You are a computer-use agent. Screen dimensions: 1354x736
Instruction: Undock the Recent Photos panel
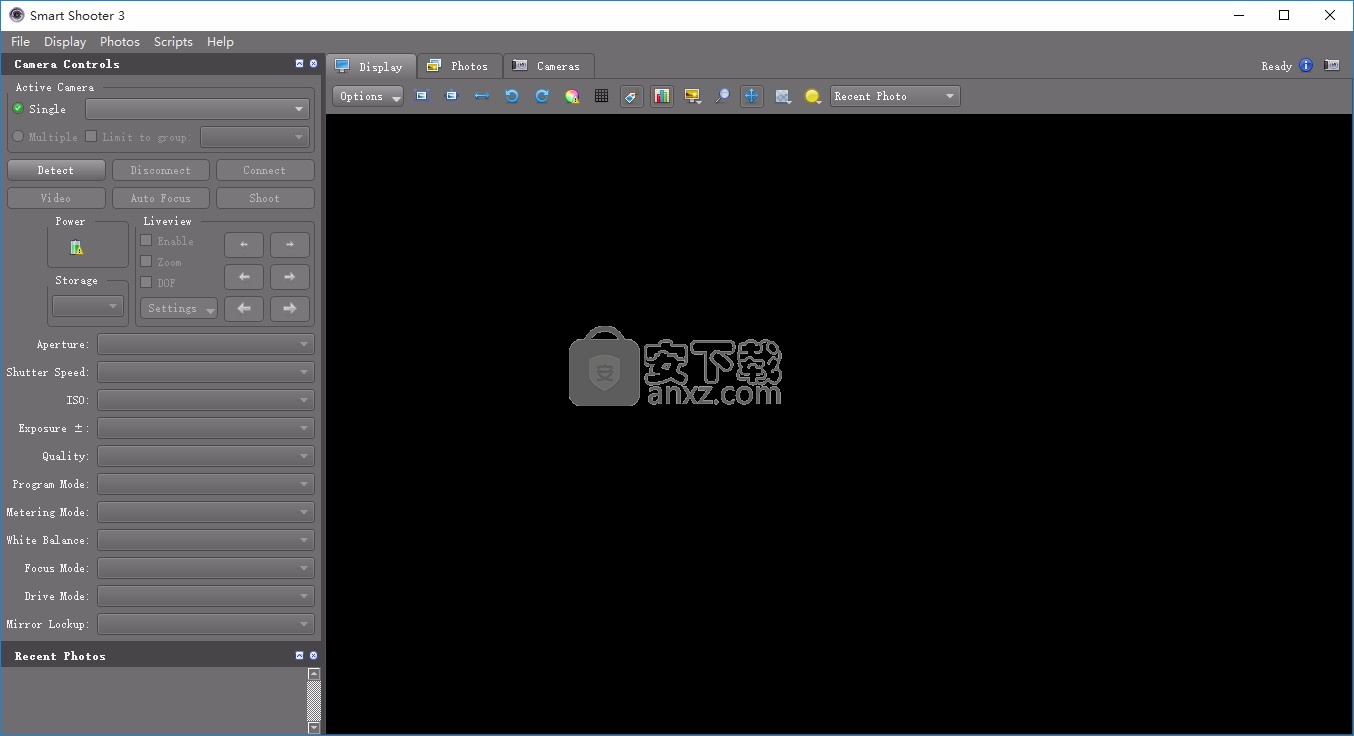pos(299,656)
